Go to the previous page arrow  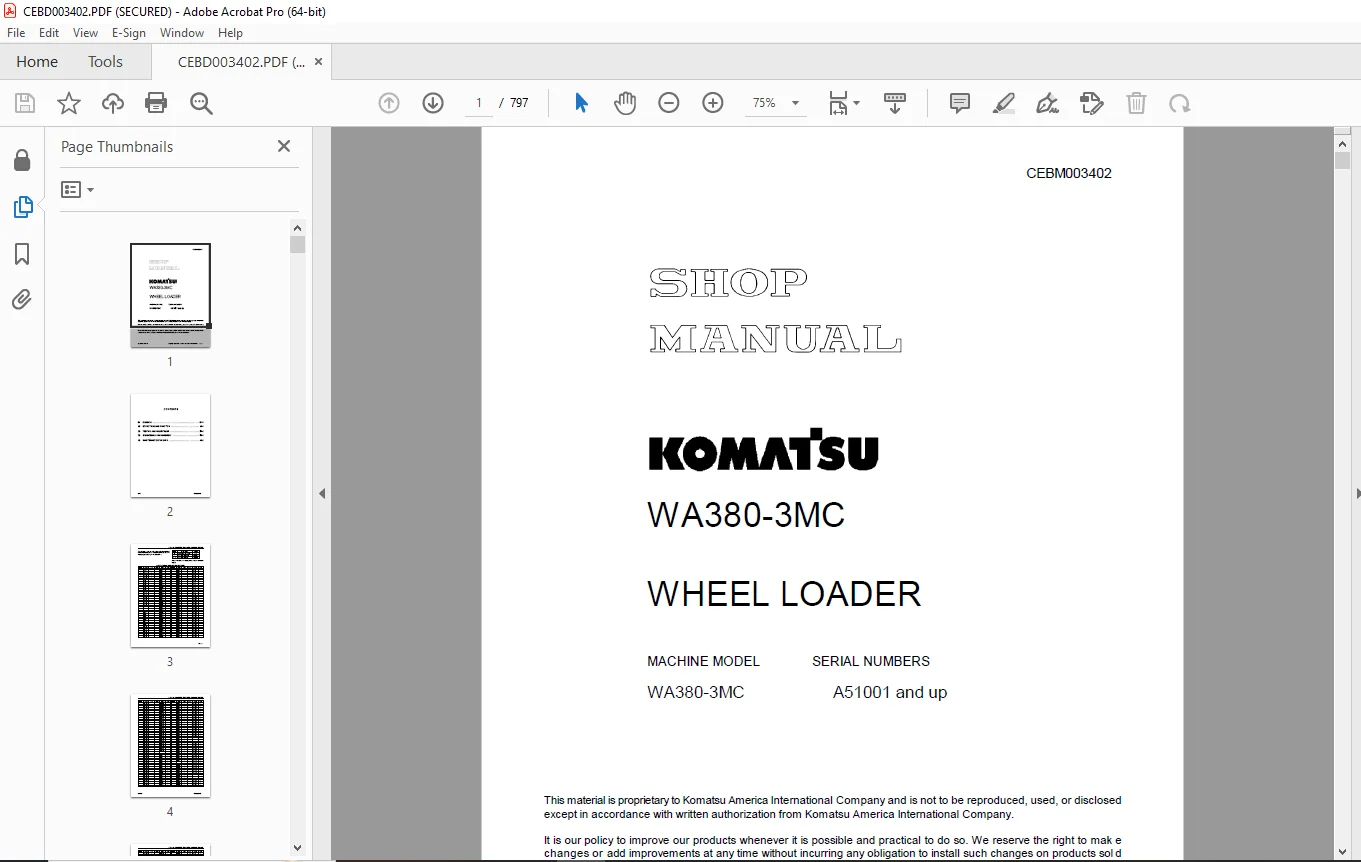tap(389, 103)
